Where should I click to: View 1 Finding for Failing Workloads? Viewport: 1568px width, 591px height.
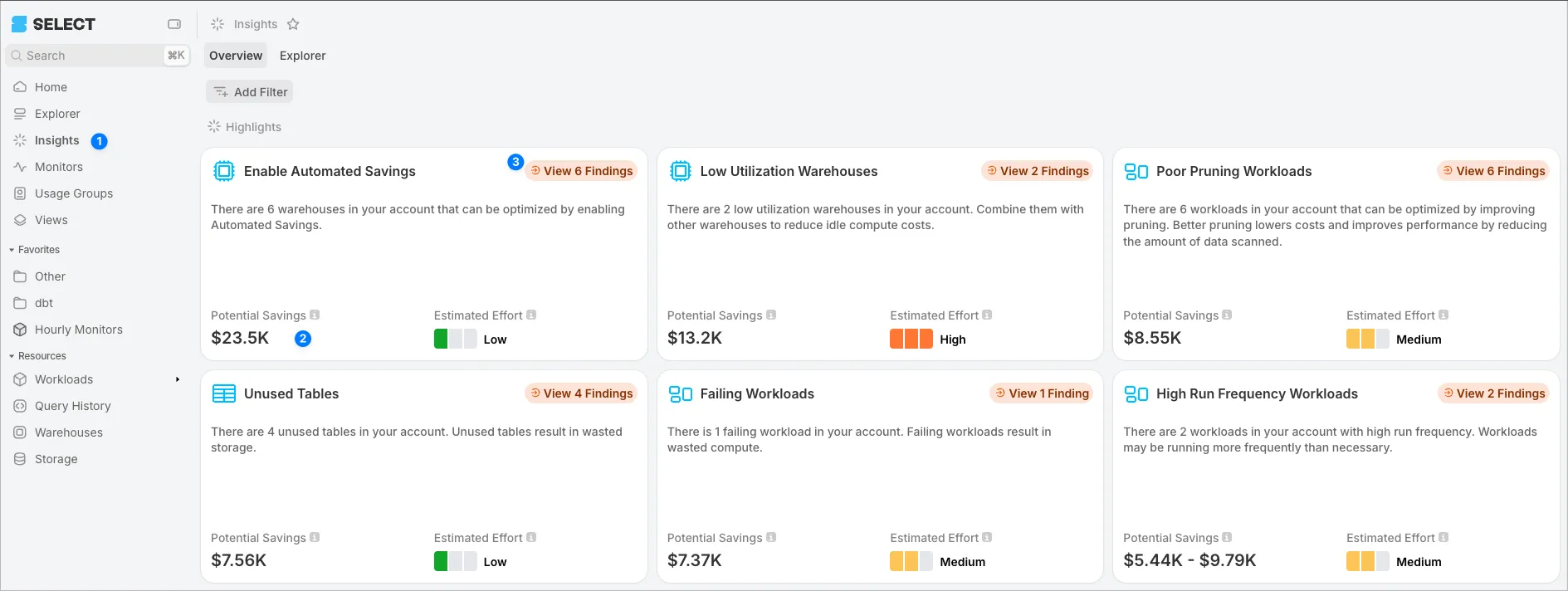(1042, 393)
